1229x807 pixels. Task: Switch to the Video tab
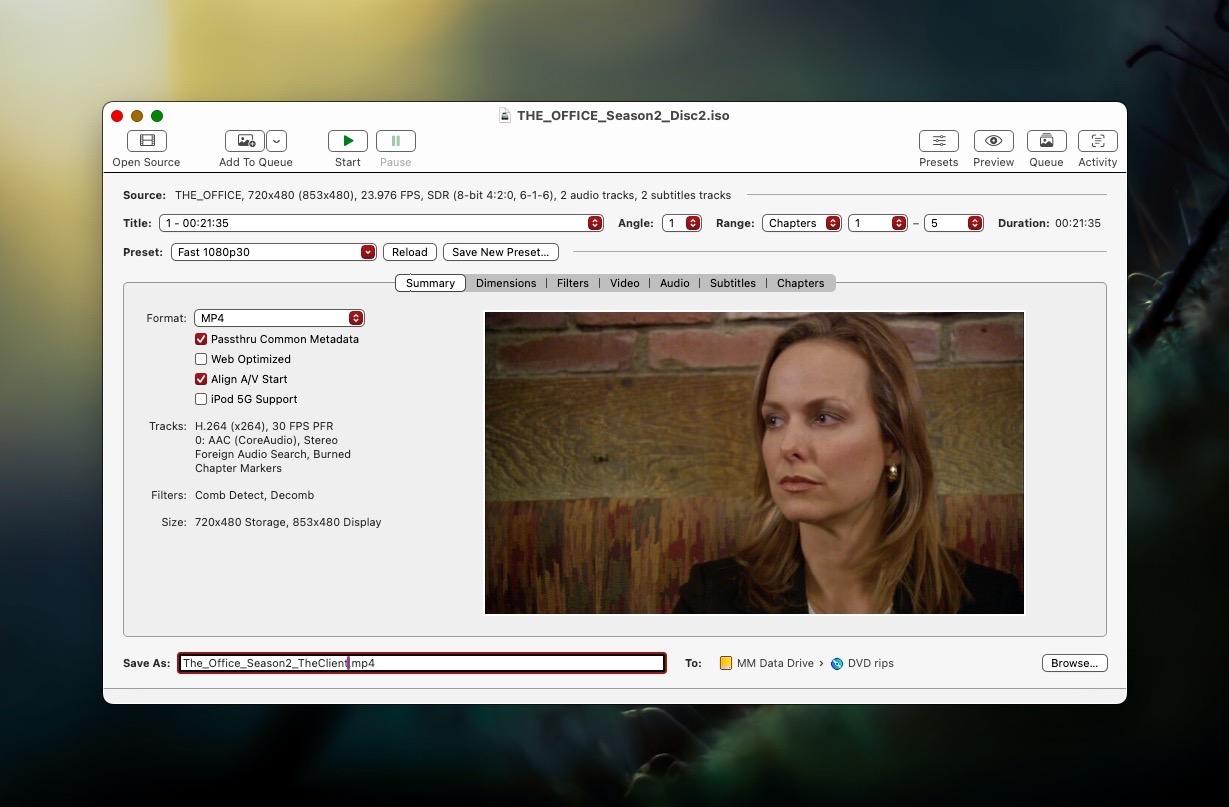click(625, 283)
